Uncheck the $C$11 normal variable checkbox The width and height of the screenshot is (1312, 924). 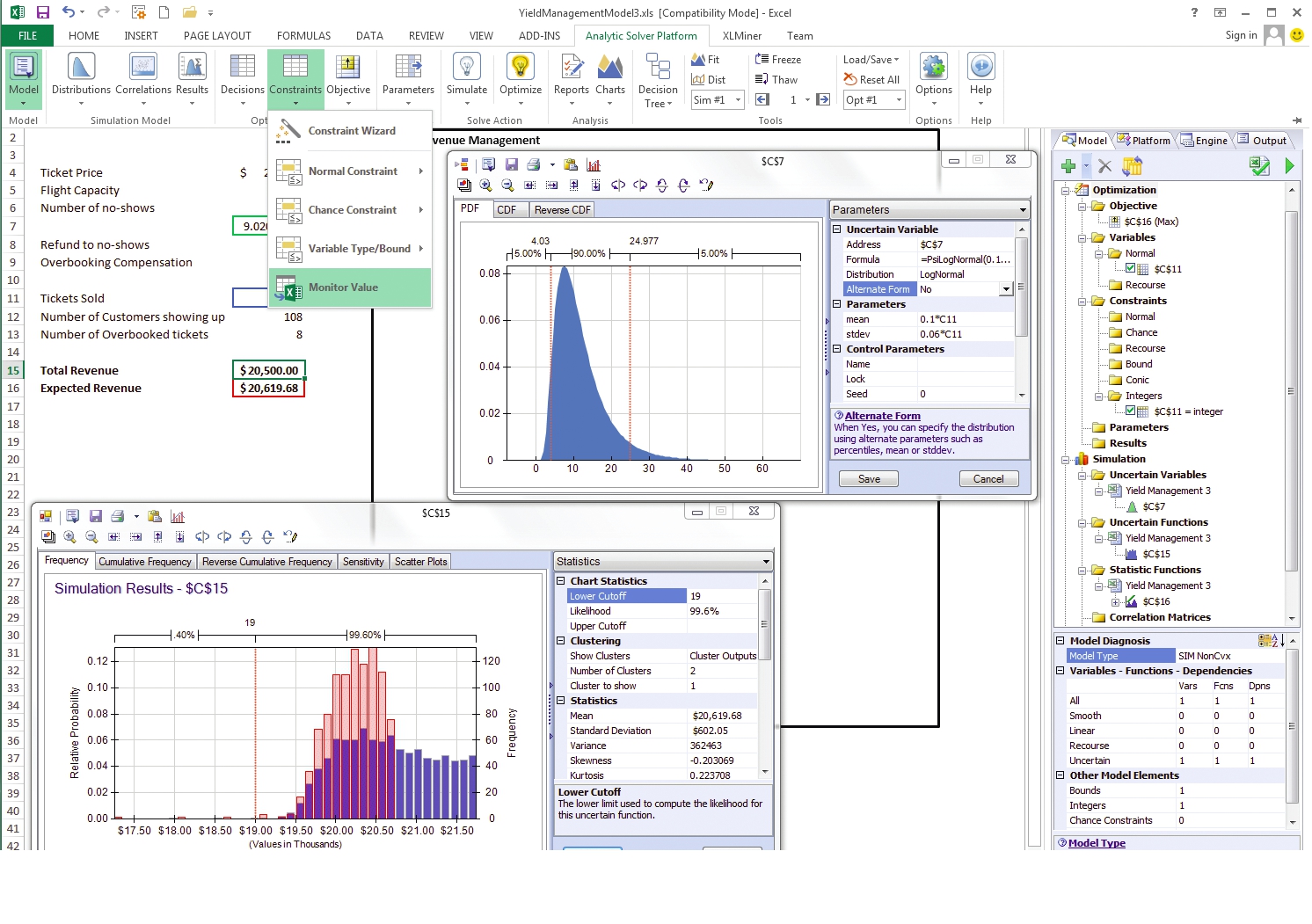pos(1131,269)
